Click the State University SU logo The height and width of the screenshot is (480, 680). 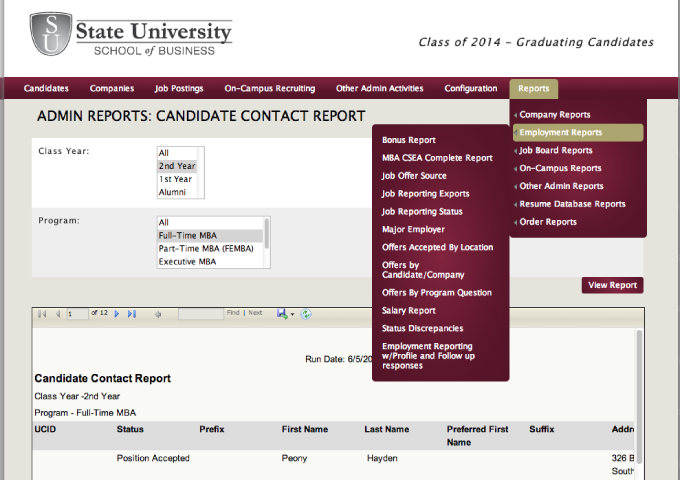click(50, 35)
